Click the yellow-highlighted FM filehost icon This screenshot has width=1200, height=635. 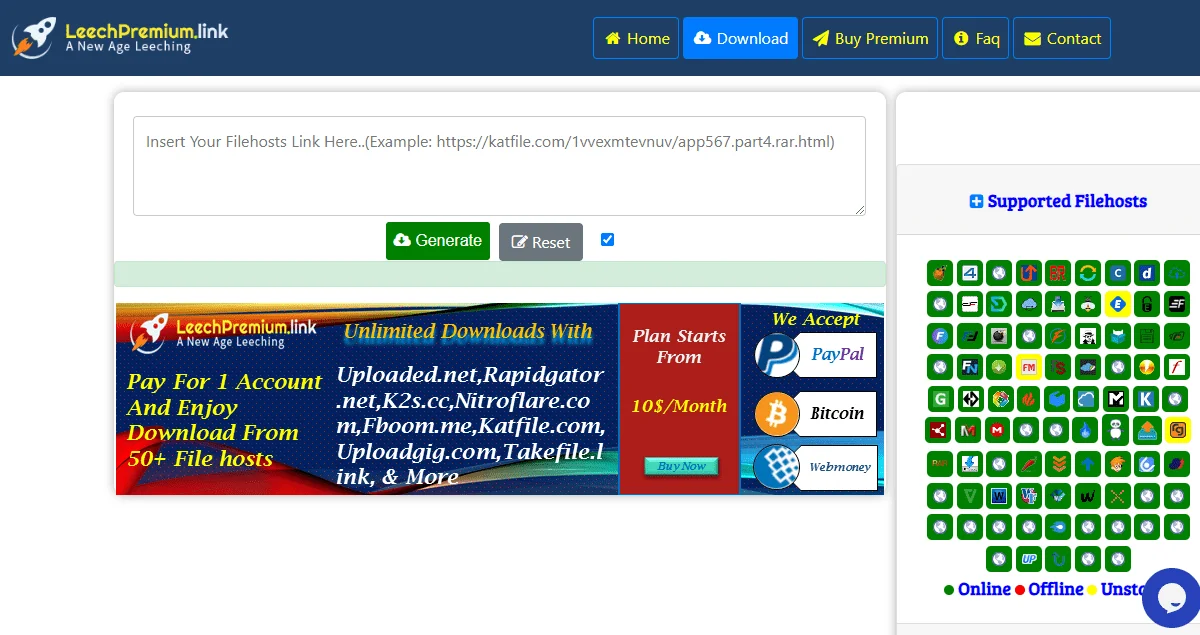(x=1029, y=367)
